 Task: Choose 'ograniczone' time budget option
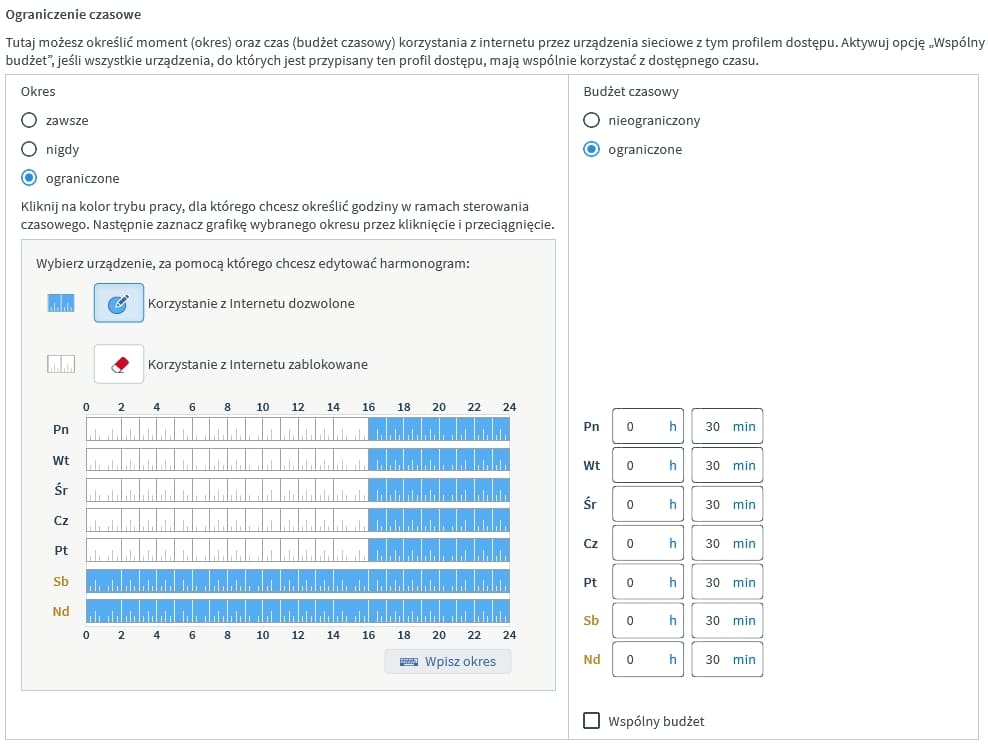tap(592, 149)
